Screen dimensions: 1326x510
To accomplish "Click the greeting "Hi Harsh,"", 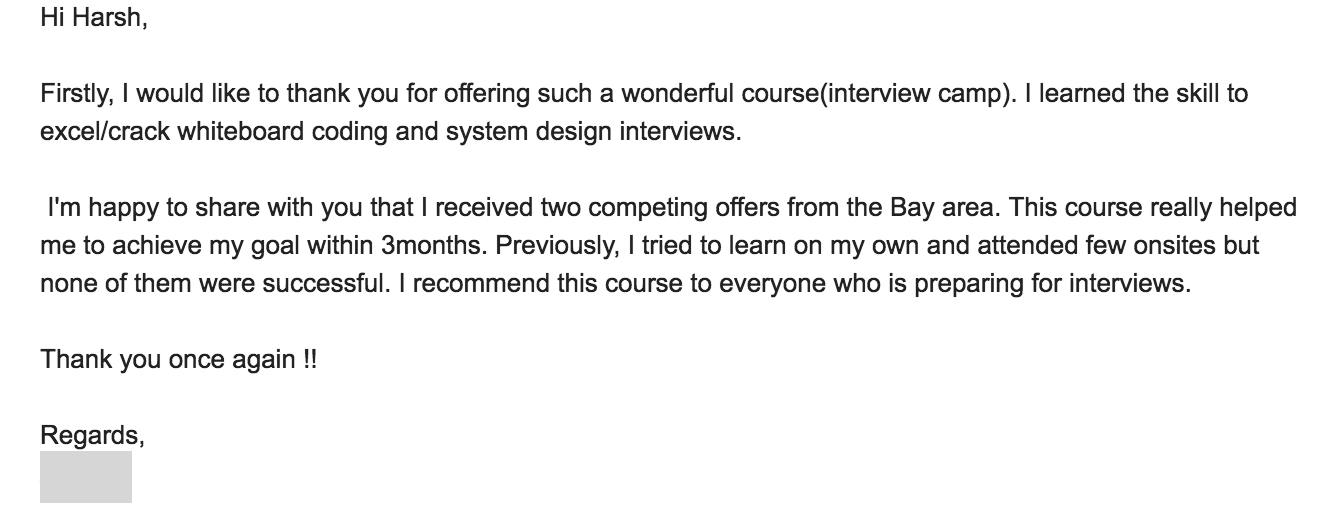I will click(x=94, y=18).
